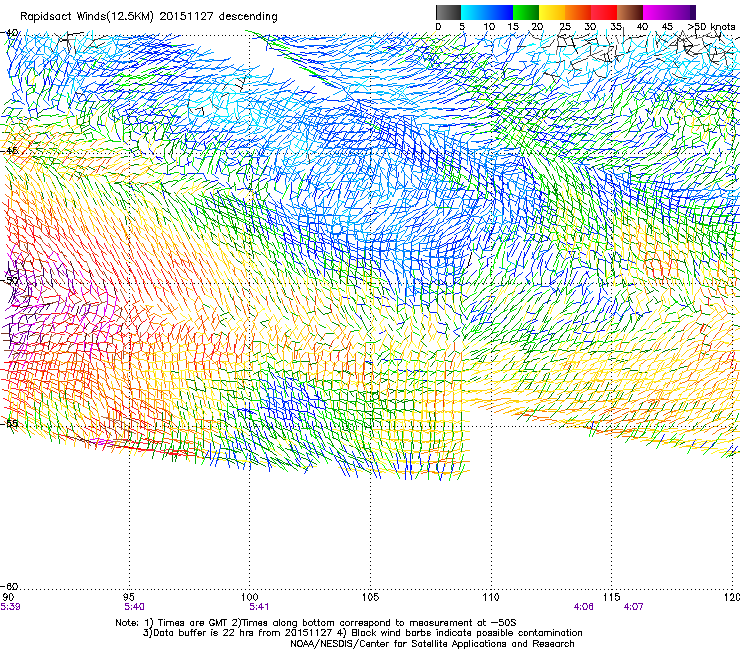740x650 pixels.
Task: Click the '10' label under the color bar
Action: tap(489, 27)
